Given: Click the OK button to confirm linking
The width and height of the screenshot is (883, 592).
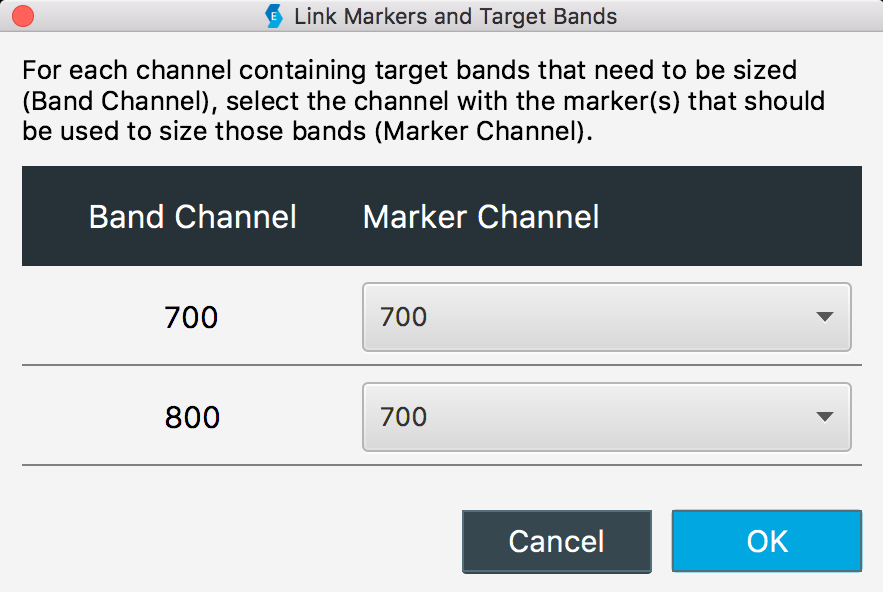Looking at the screenshot, I should tap(766, 541).
